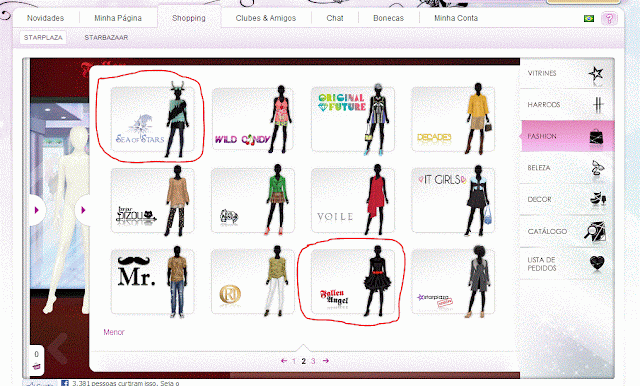Go to next shop page arrow

coord(326,361)
